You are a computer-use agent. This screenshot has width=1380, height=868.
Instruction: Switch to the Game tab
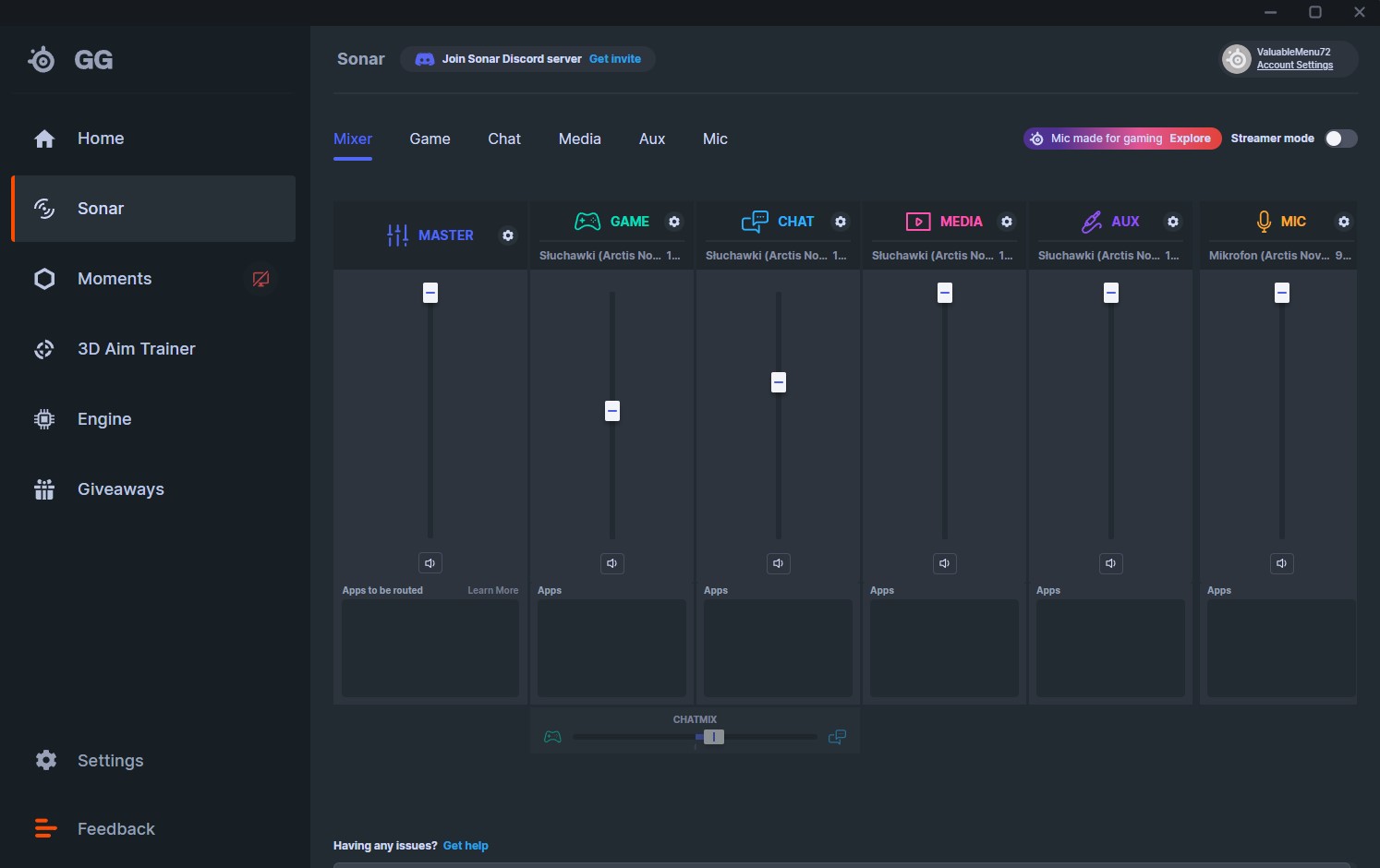(x=430, y=139)
